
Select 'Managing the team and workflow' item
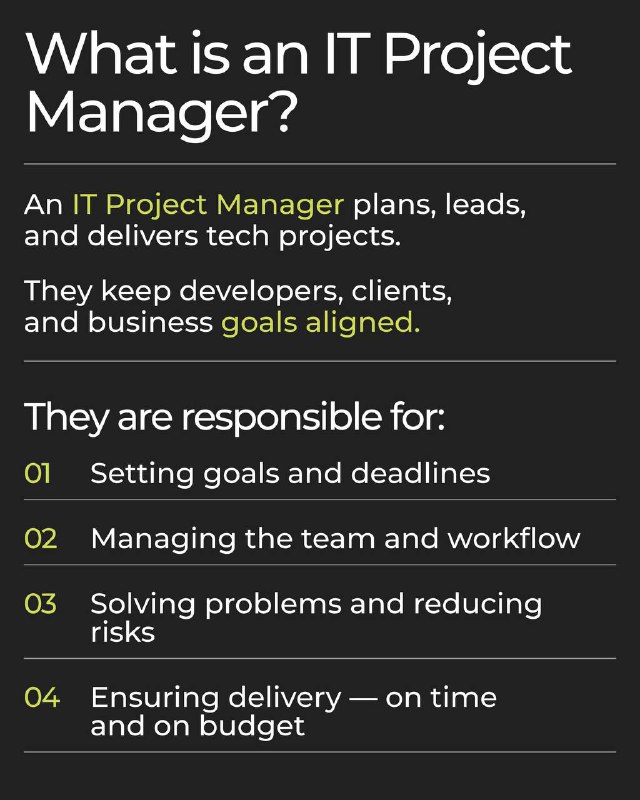point(336,539)
